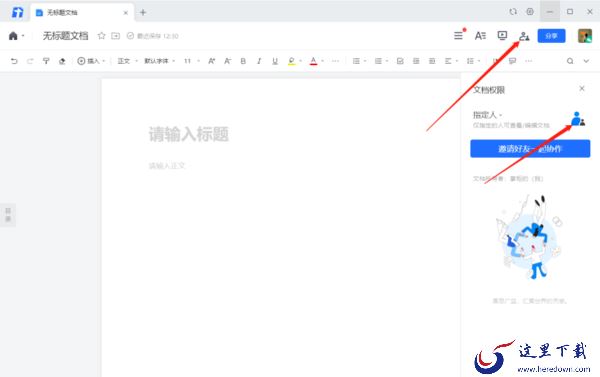Screen dimensions: 600x377
Task: Open document permissions via person icon in header
Action: [x=524, y=36]
